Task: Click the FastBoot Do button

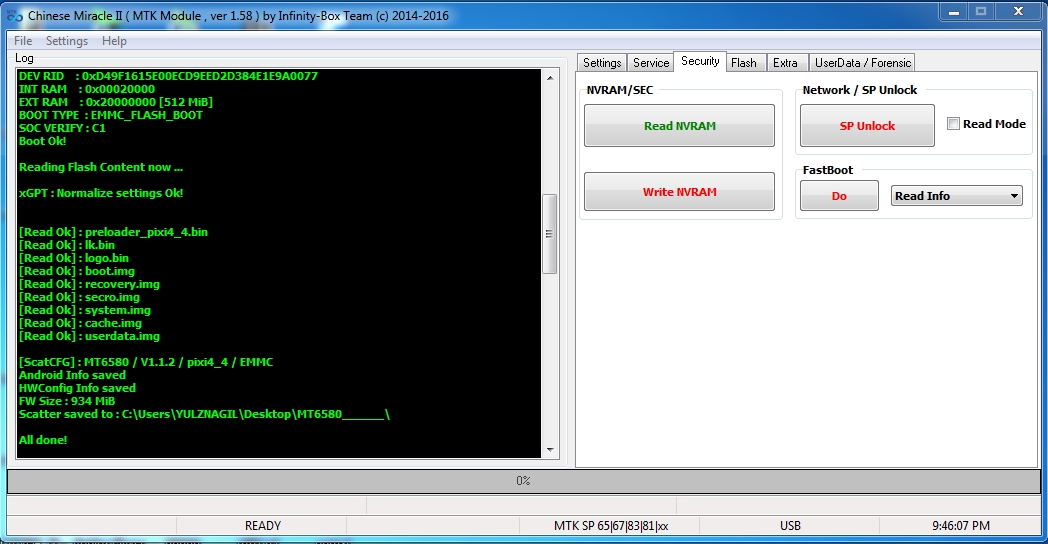Action: (839, 196)
